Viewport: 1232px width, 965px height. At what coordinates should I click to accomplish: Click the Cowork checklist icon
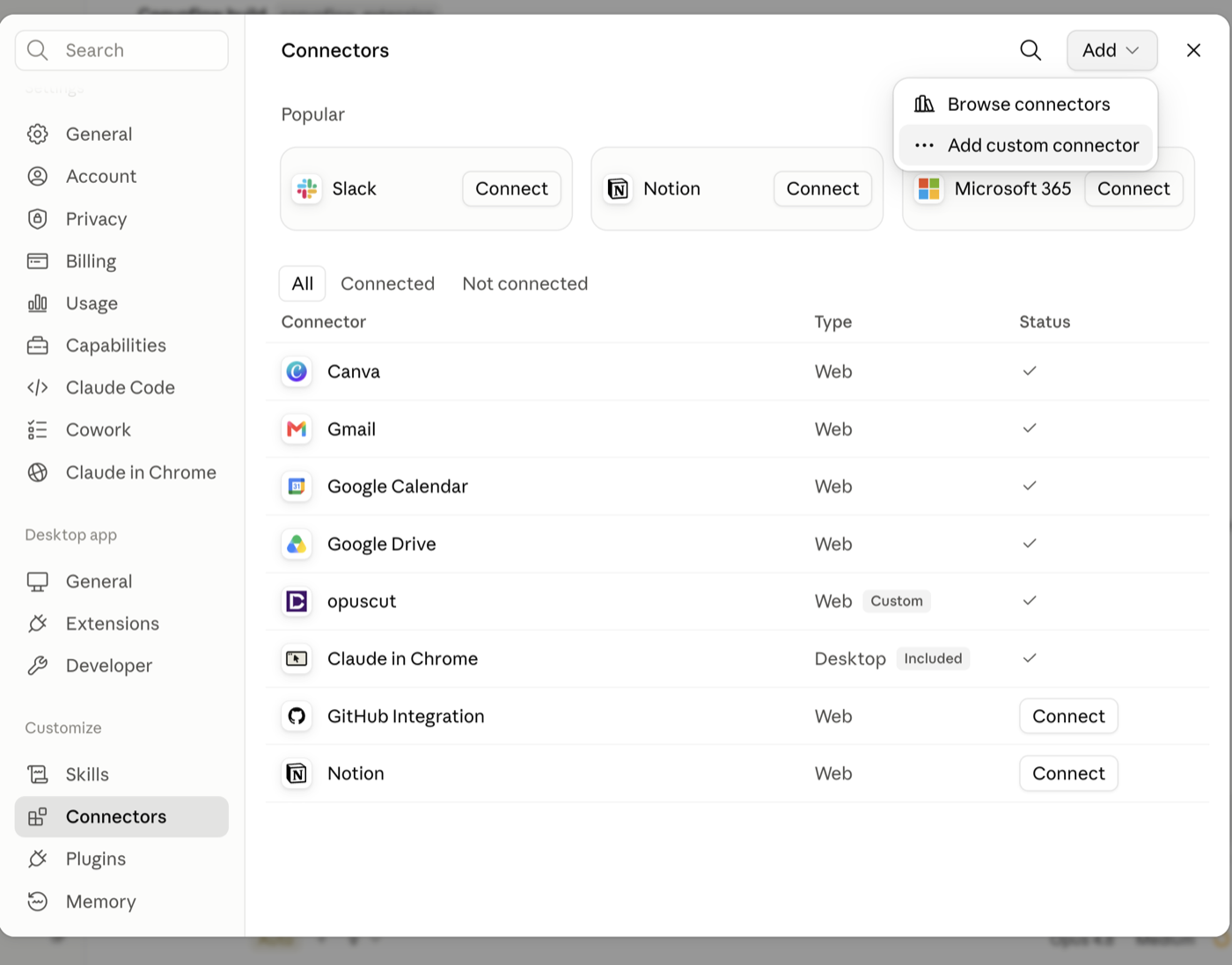(37, 429)
